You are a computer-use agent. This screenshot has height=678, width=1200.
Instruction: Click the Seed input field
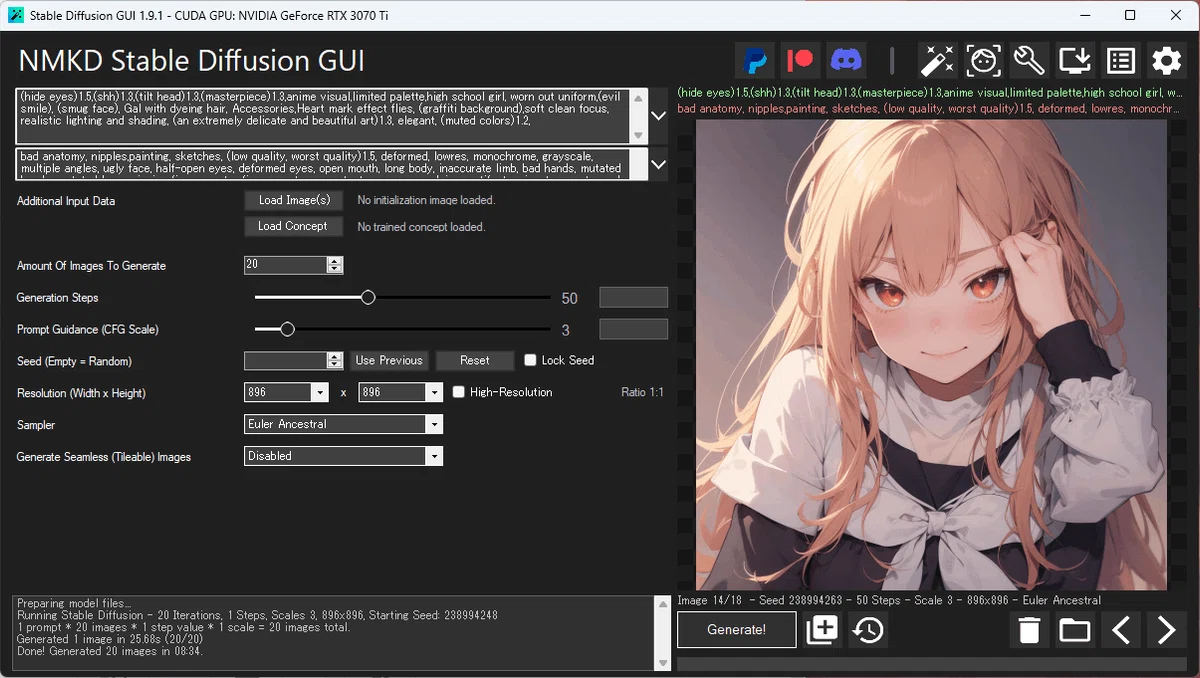(x=286, y=360)
